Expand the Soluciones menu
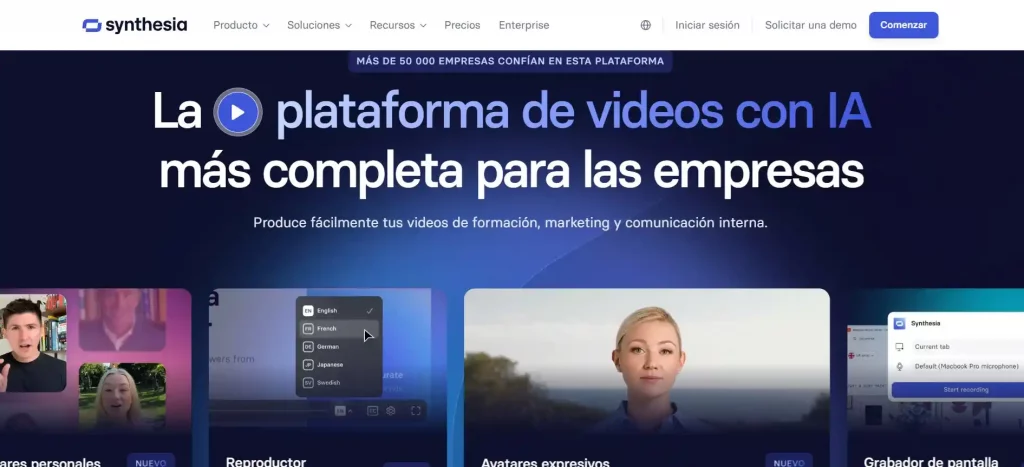Image resolution: width=1024 pixels, height=467 pixels. 319,25
